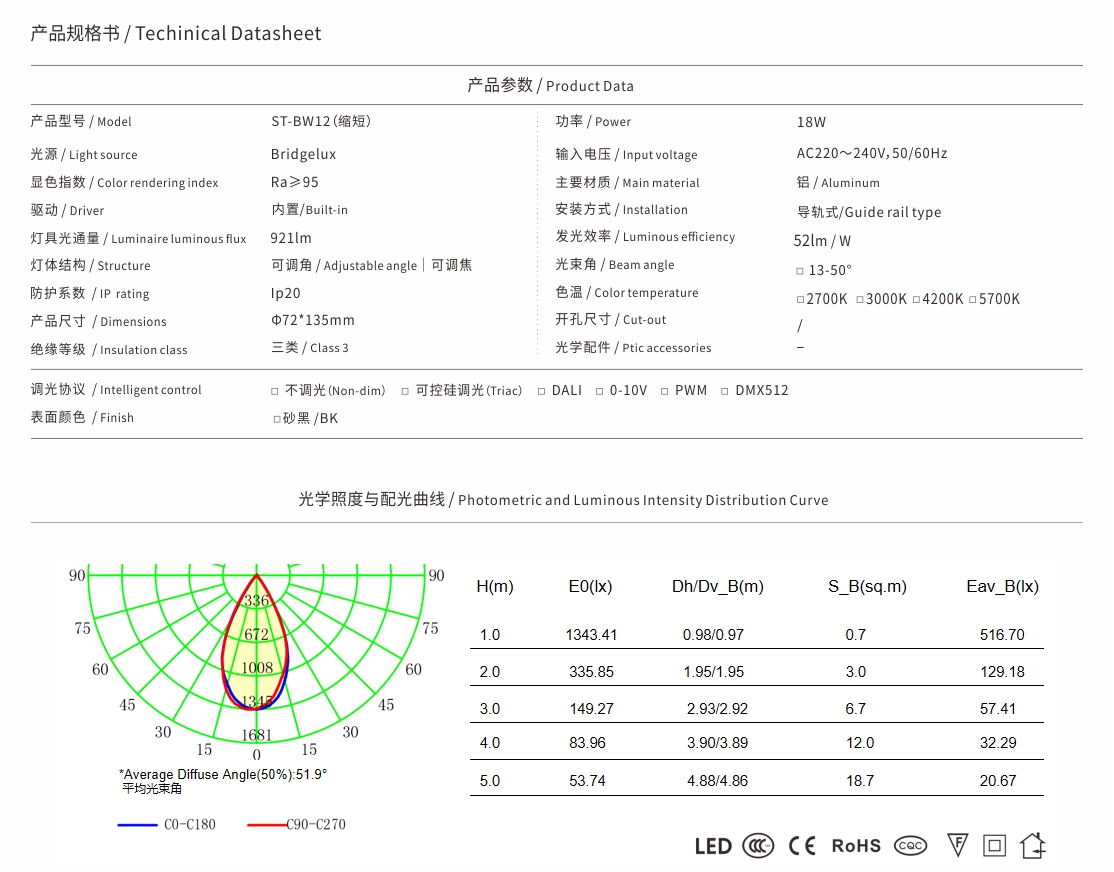Image resolution: width=1114 pixels, height=872 pixels.
Task: Check the DALI control option
Action: 541,392
